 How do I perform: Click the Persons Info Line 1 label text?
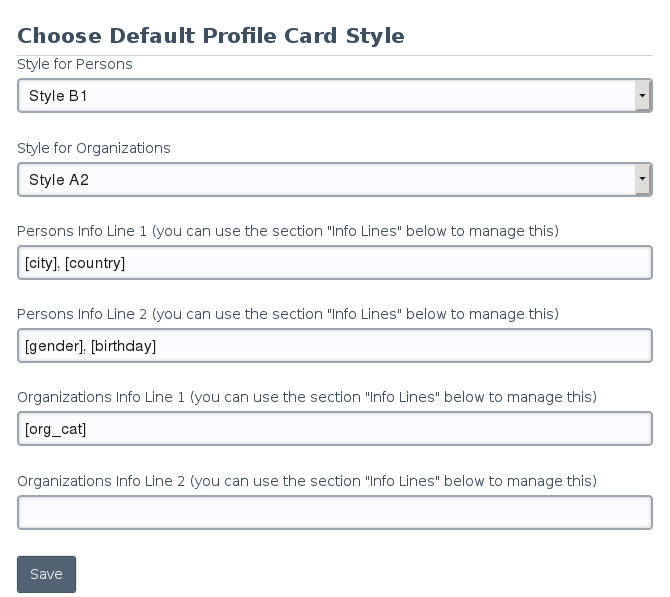coord(287,231)
